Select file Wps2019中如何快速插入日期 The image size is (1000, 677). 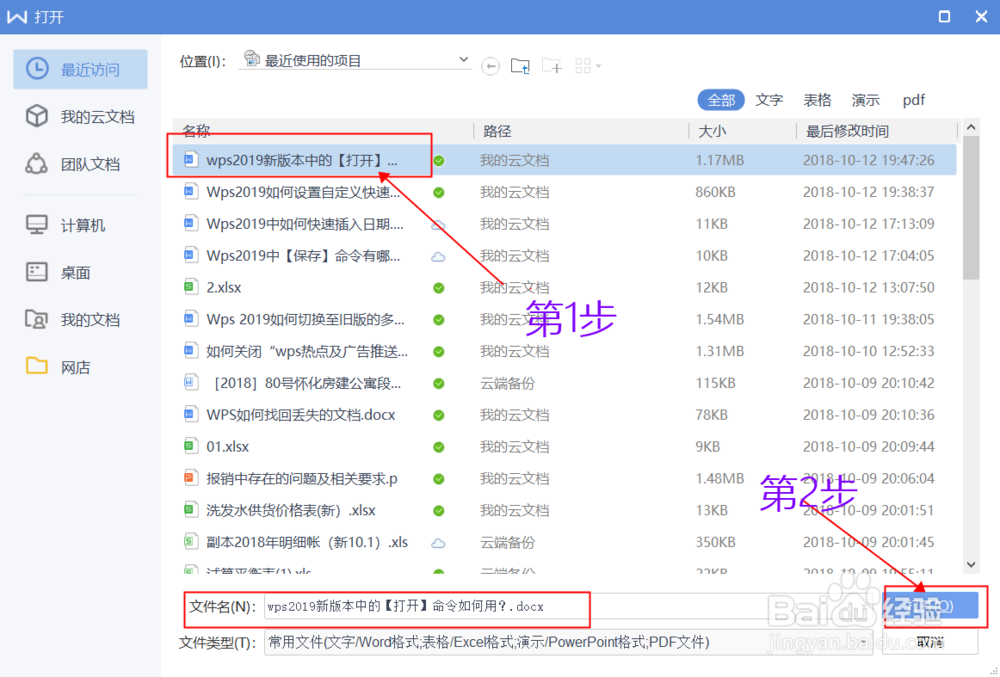564,224
